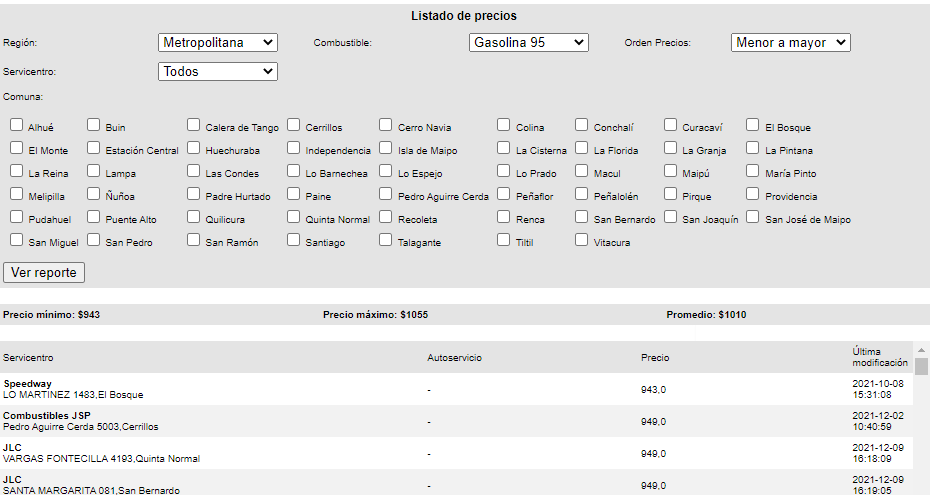Viewport: 934px width, 495px height.
Task: Open the Orden Precios dropdown
Action: pyautogui.click(x=790, y=43)
